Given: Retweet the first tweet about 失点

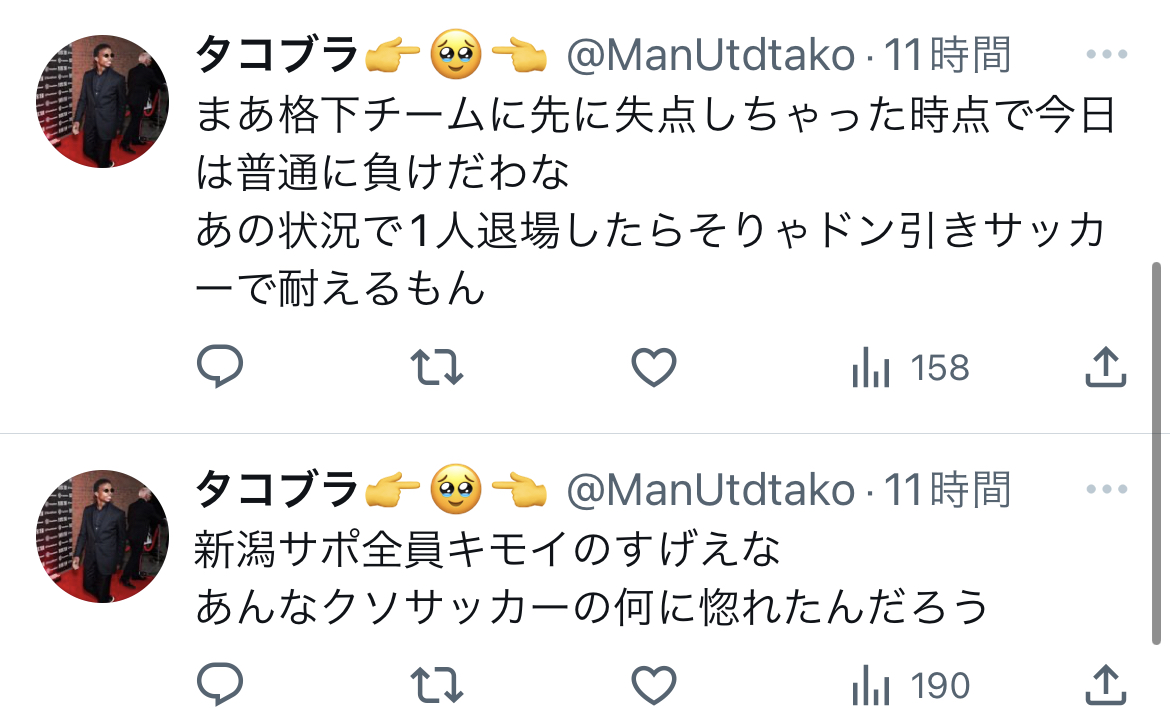Looking at the screenshot, I should click(437, 368).
